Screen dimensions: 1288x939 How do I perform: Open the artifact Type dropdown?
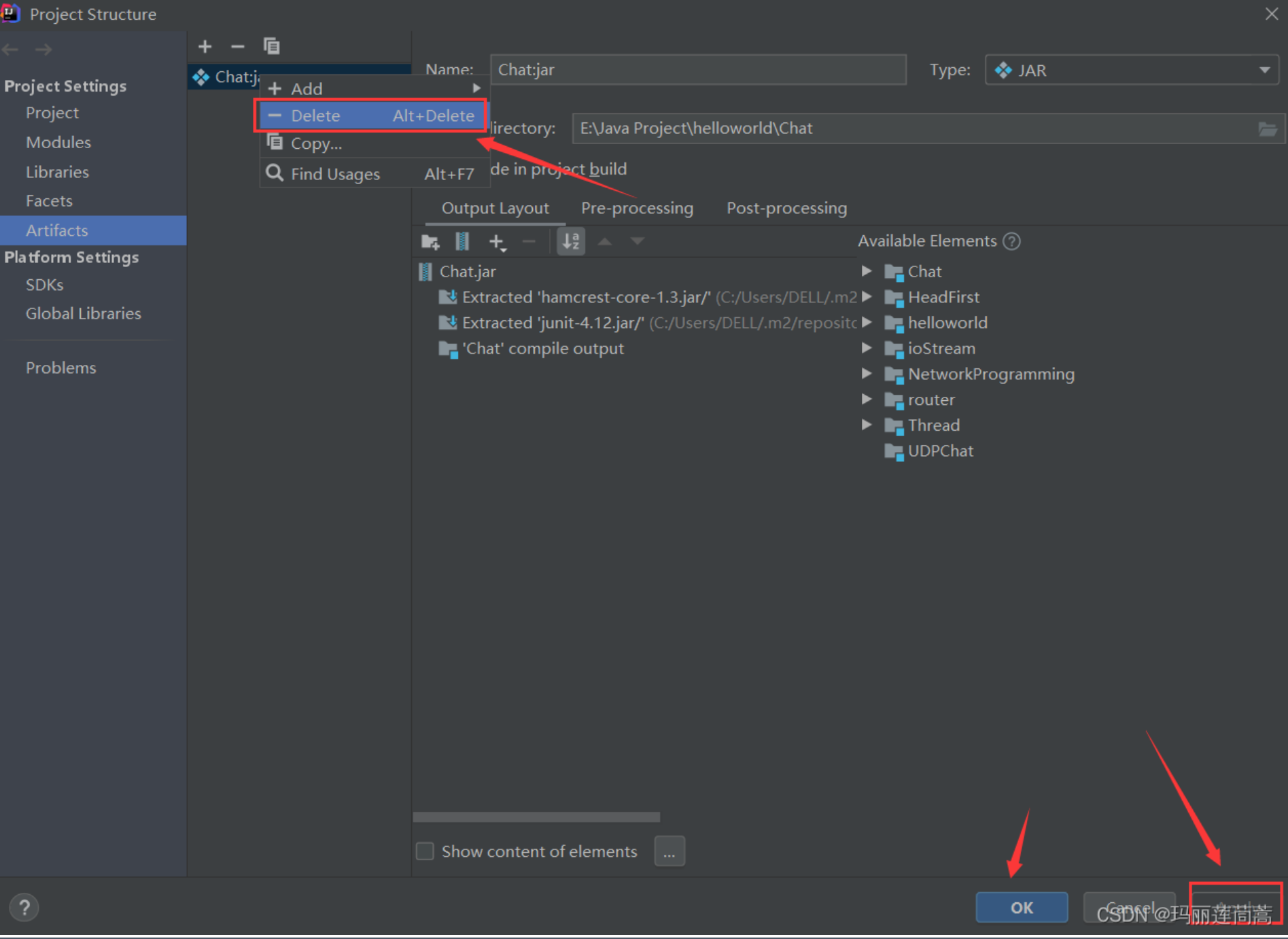(x=1132, y=70)
